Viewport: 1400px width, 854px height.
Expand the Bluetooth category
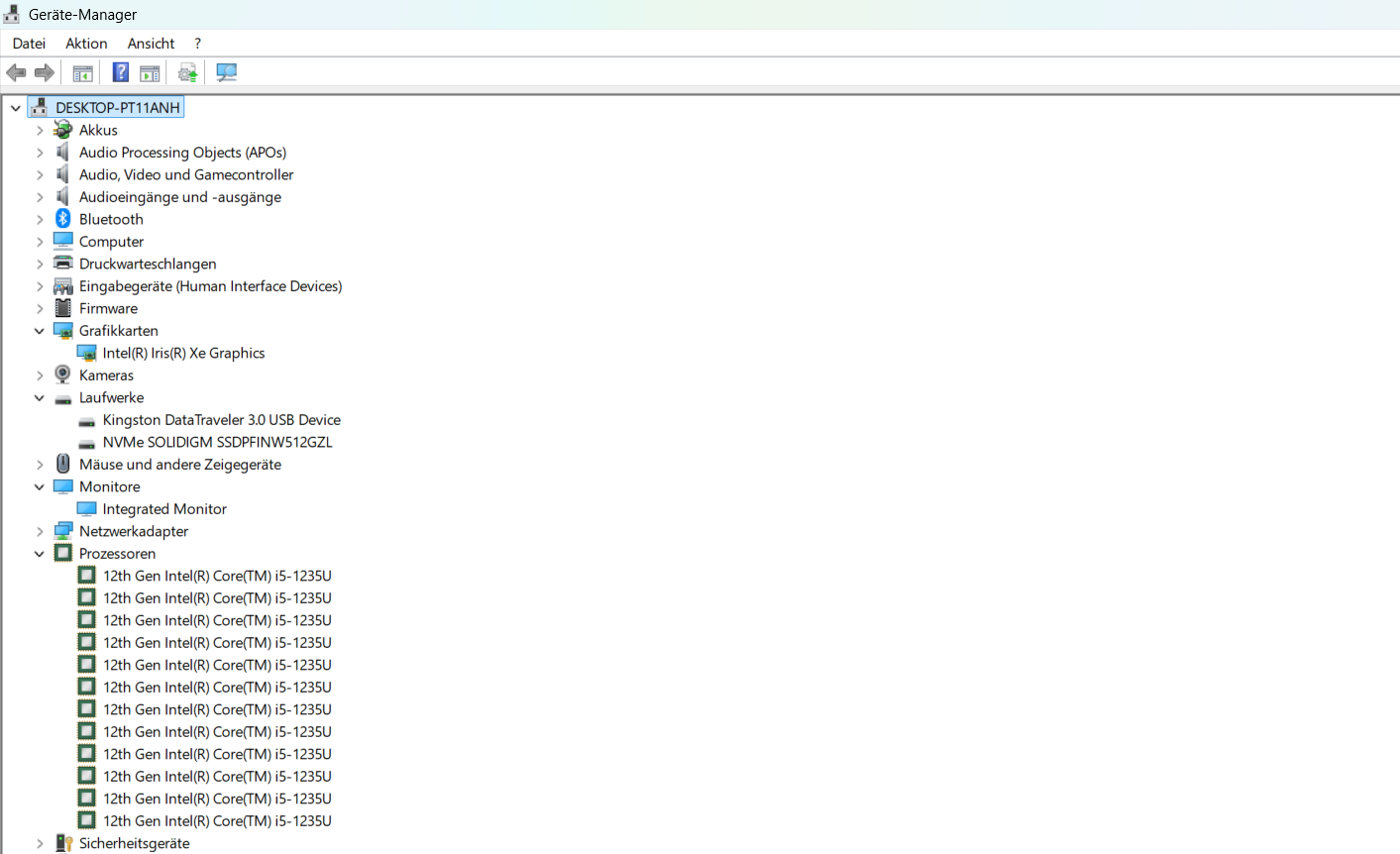[x=40, y=219]
